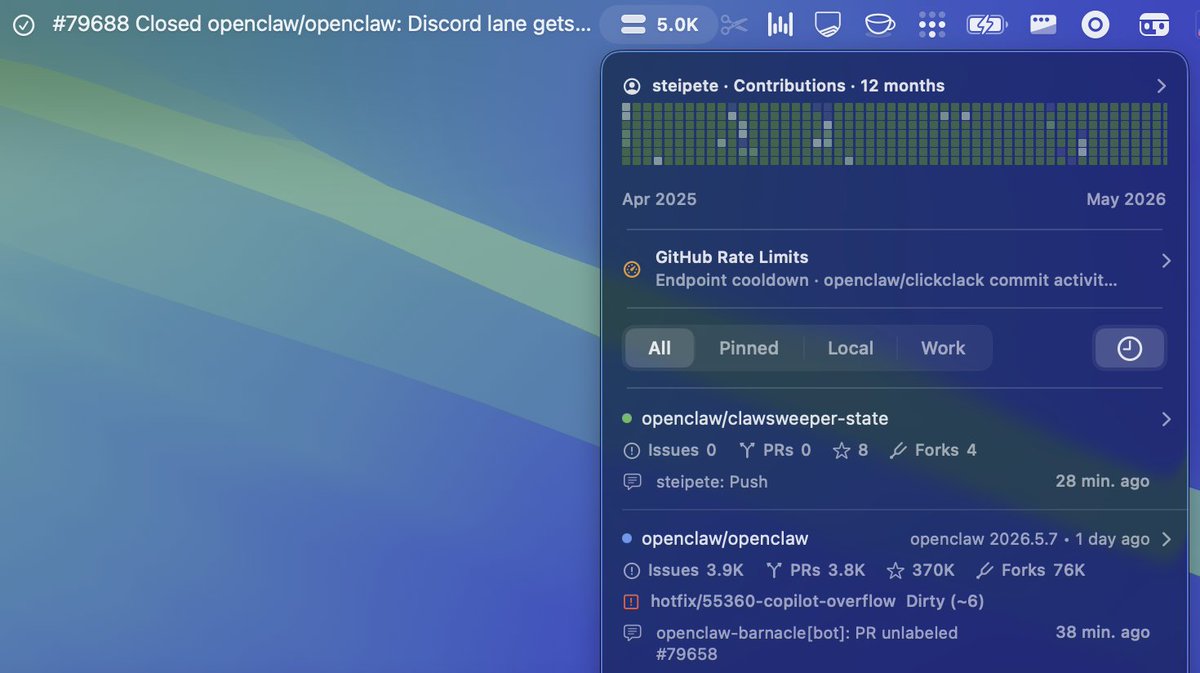Open the clock history button
1200x673 pixels.
point(1129,348)
